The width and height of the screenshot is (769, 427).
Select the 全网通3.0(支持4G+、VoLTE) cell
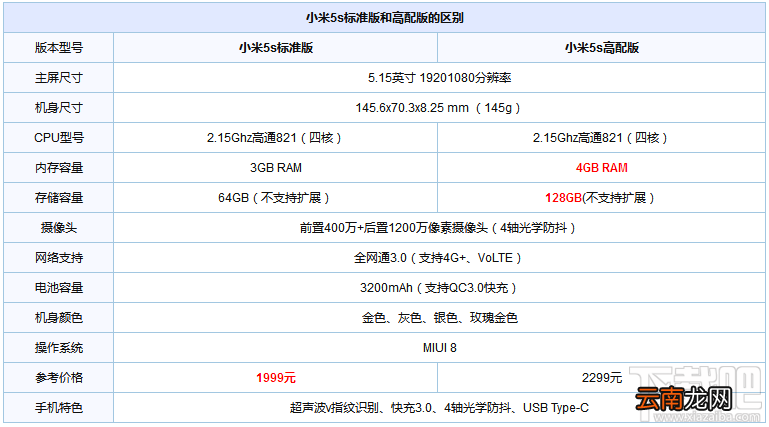coord(439,258)
